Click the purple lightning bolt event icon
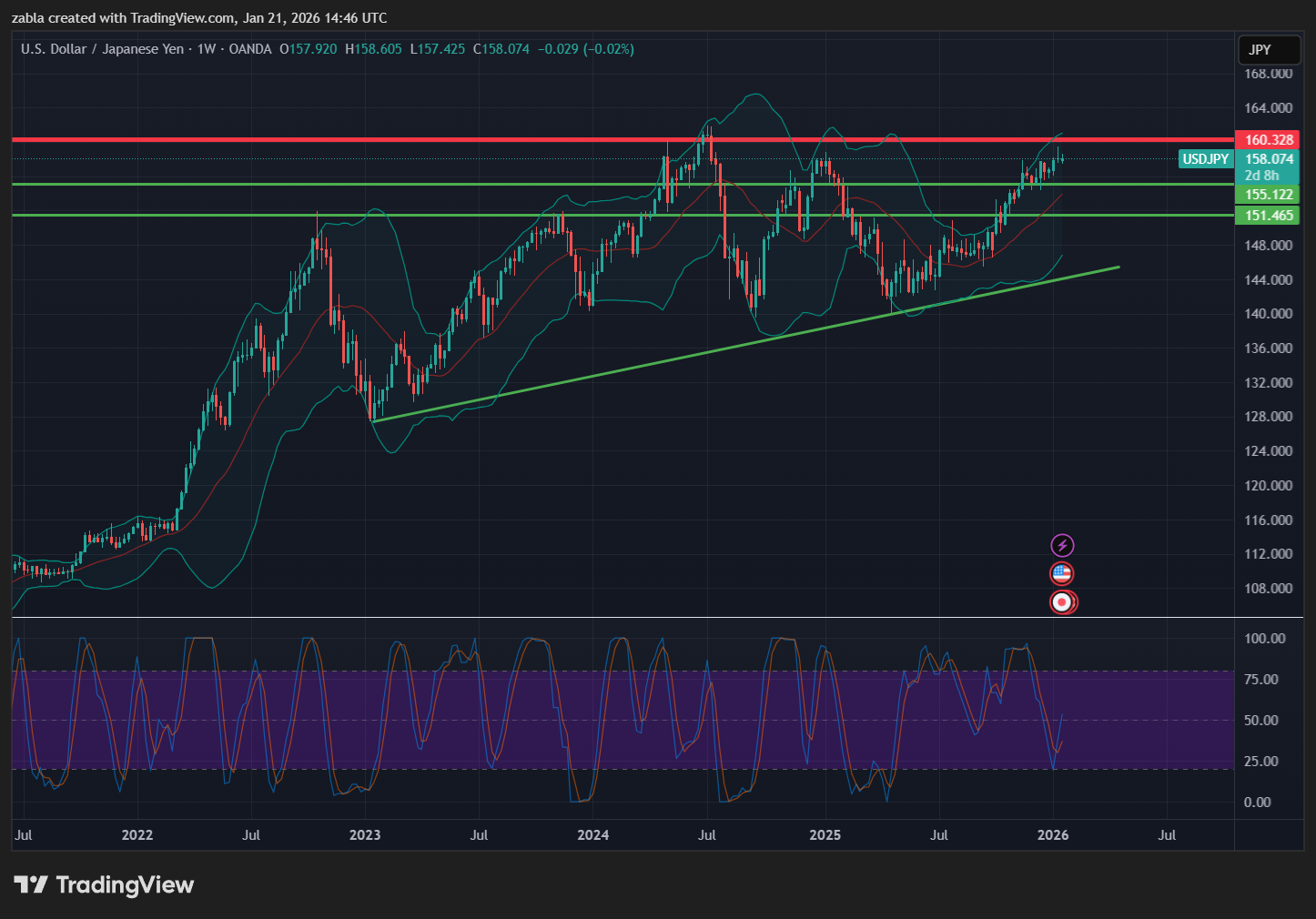Viewport: 1316px width, 919px height. (1062, 545)
